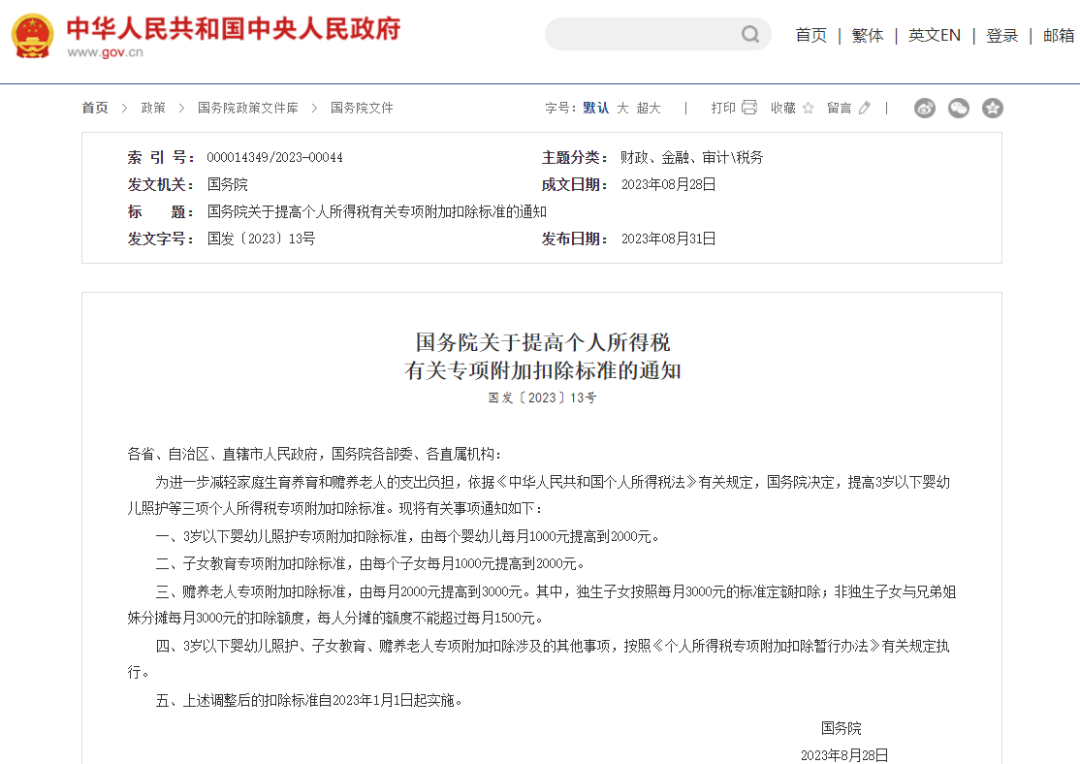The height and width of the screenshot is (764, 1080).
Task: Open the 邮箱 mailbox link
Action: pos(1059,34)
